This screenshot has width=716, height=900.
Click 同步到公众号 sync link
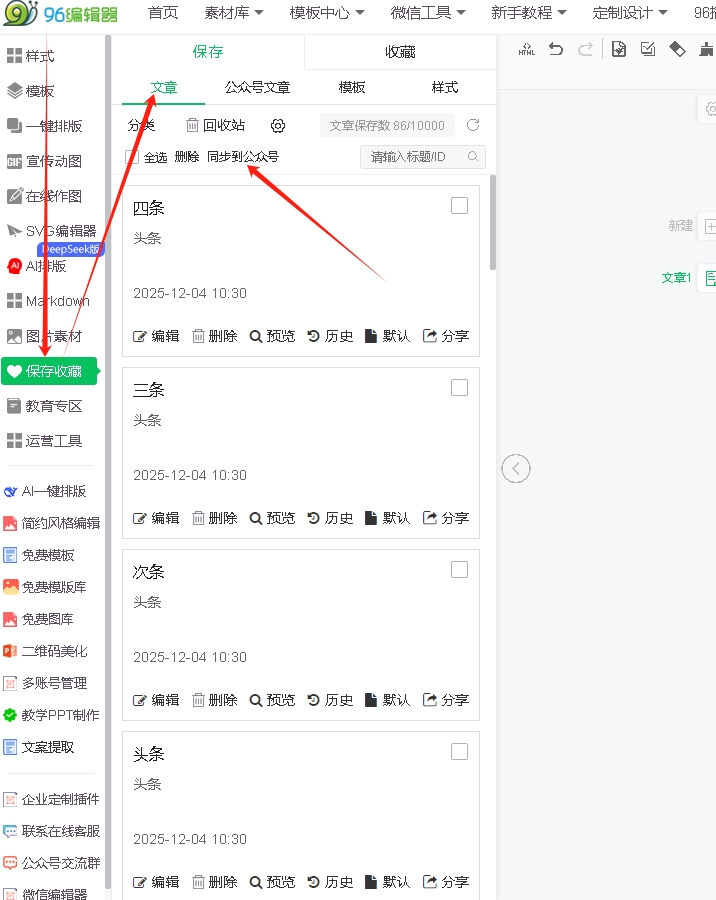[x=243, y=157]
